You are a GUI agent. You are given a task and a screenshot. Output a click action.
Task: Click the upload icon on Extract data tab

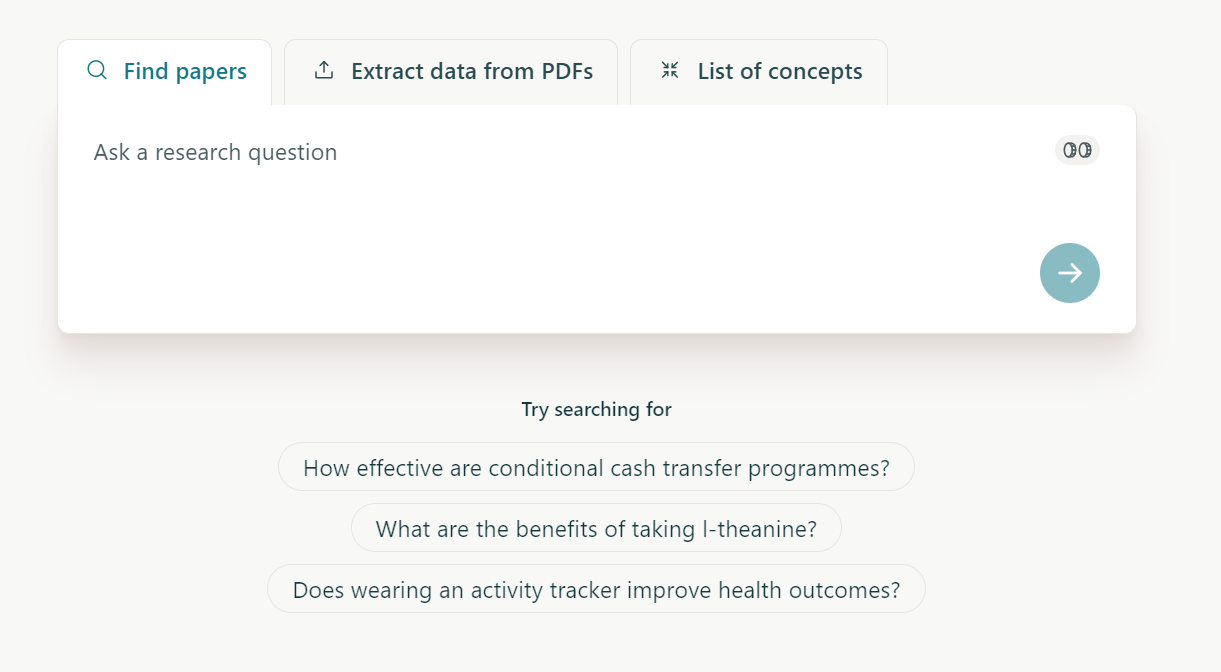click(324, 70)
